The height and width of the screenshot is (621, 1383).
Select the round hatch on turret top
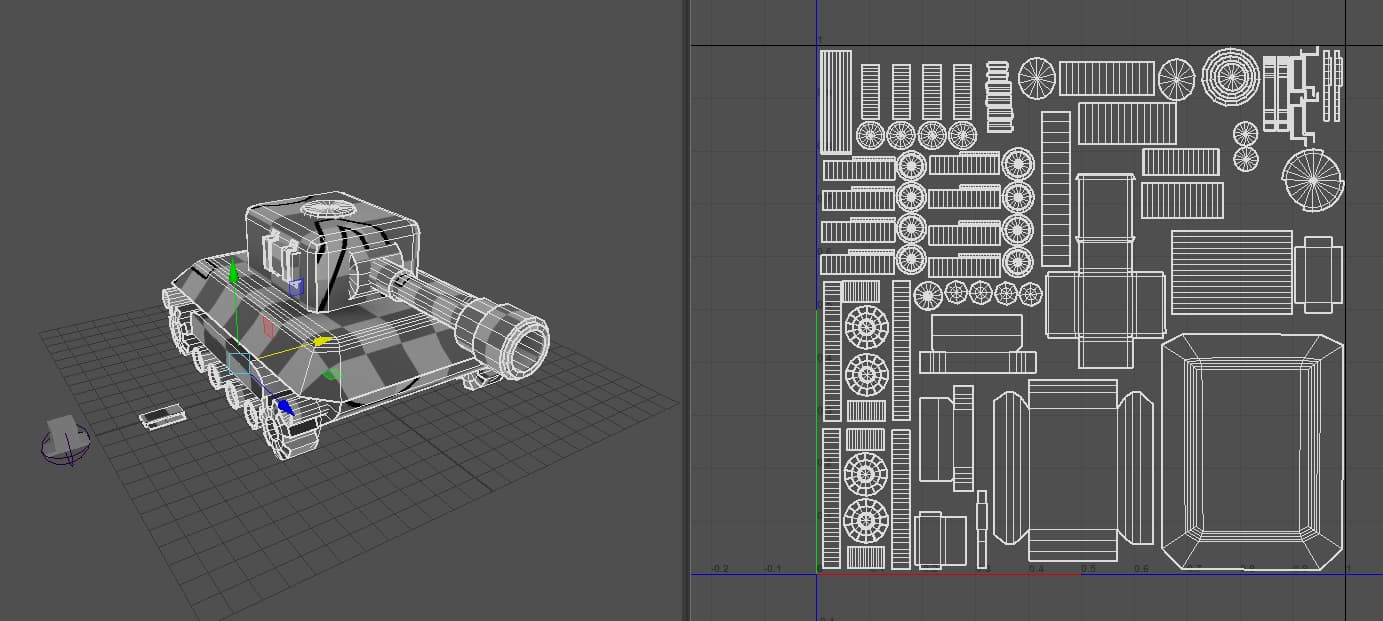click(325, 209)
